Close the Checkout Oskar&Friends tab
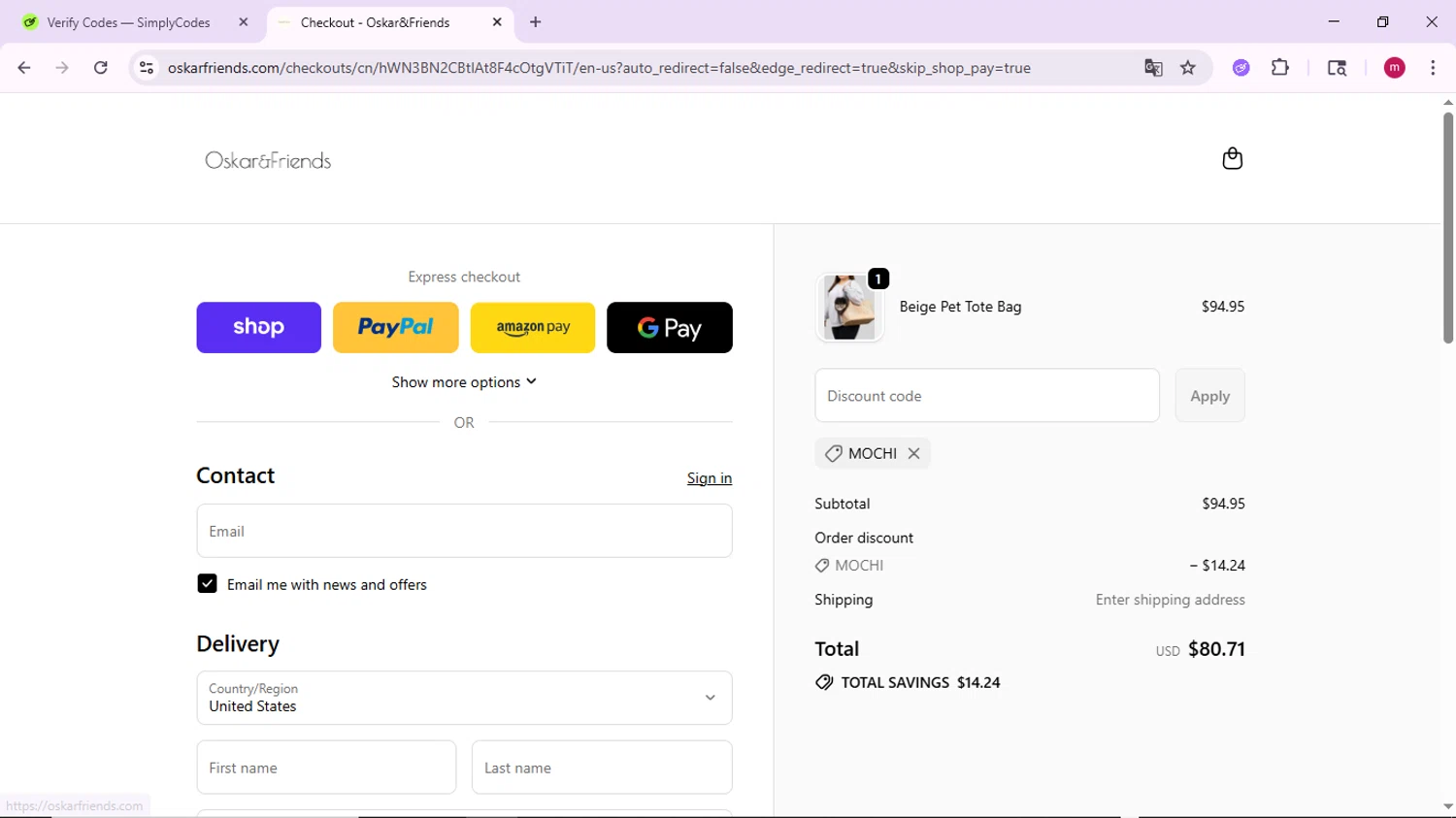 (x=497, y=22)
